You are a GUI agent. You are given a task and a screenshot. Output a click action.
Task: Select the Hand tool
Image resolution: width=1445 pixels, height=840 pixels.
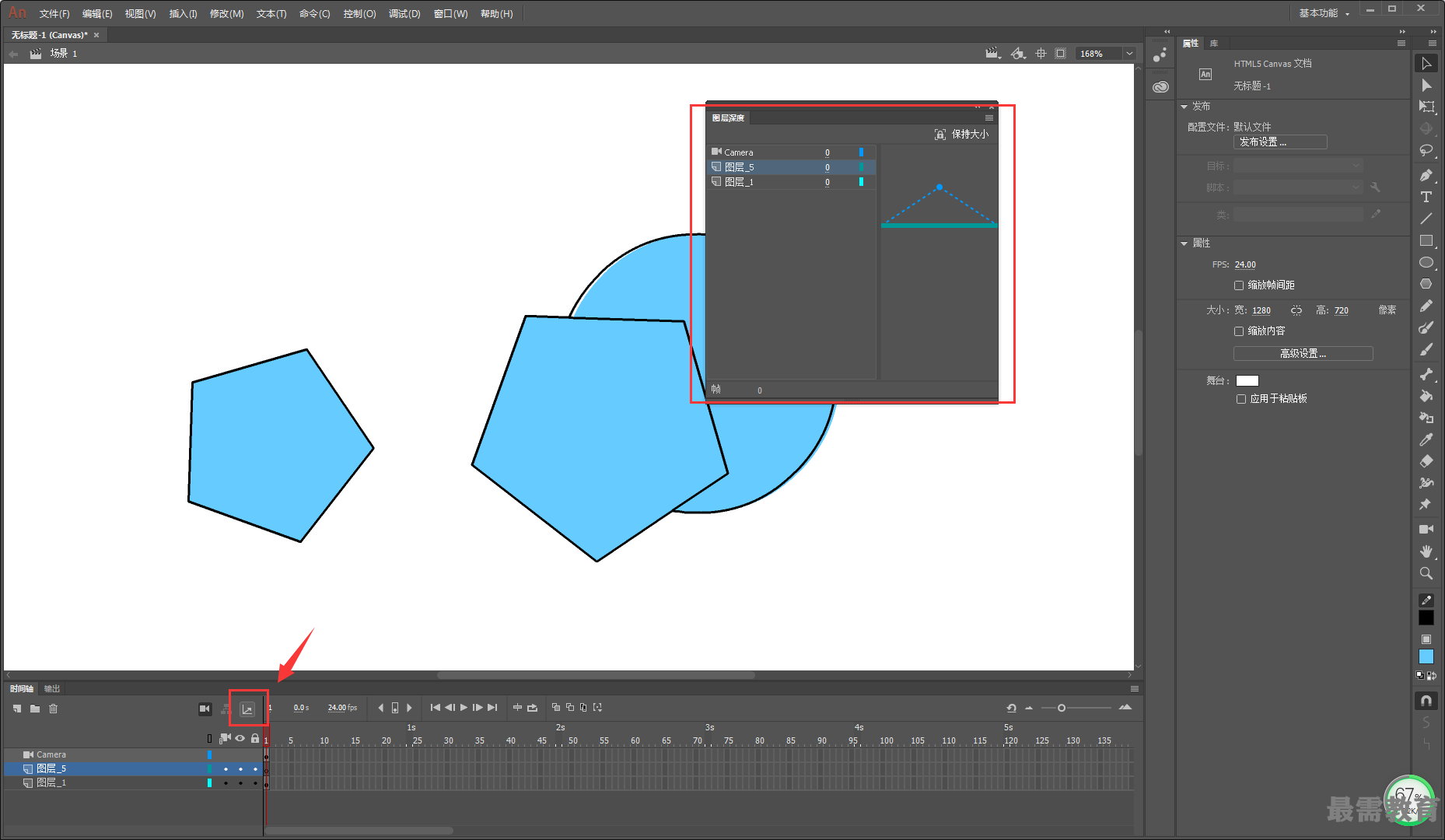click(x=1426, y=551)
